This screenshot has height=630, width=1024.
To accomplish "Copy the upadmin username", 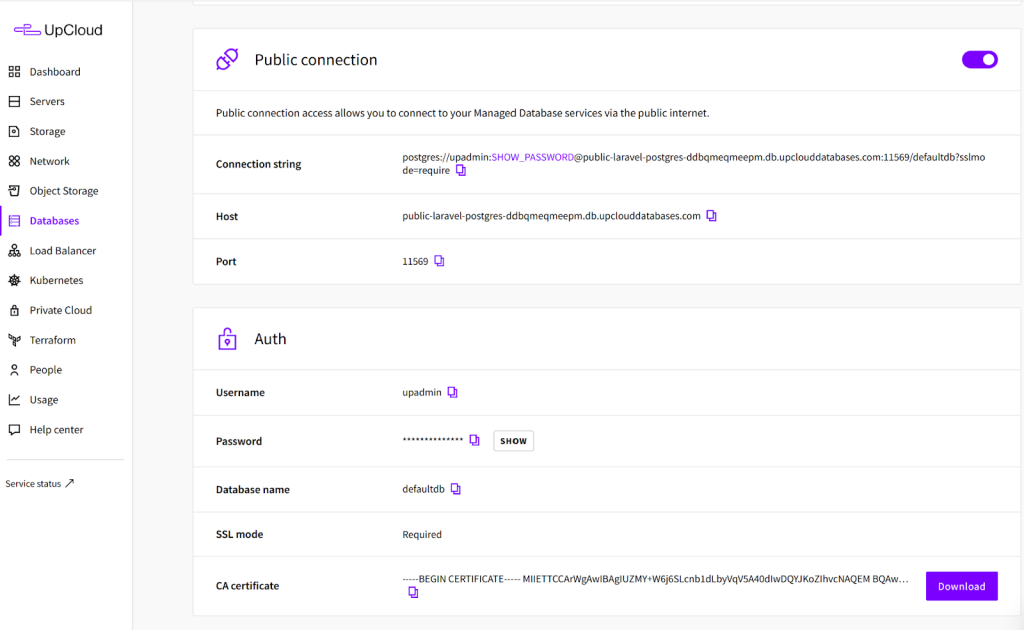I will 452,393.
